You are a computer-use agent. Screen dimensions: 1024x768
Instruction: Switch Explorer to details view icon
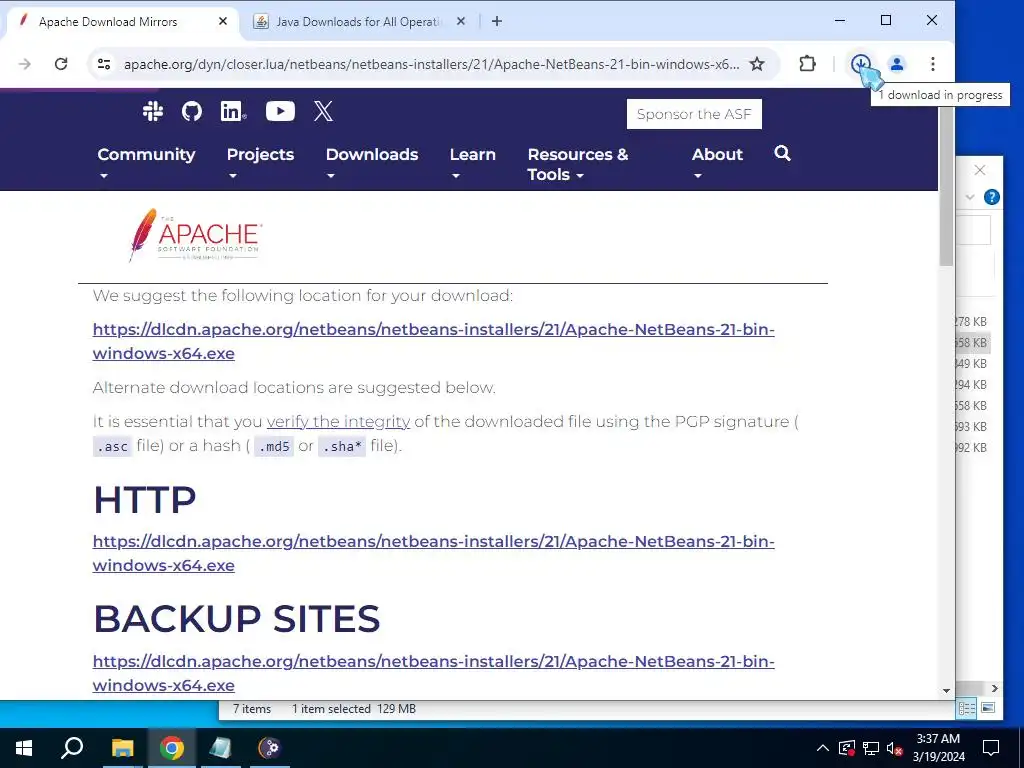pos(967,709)
